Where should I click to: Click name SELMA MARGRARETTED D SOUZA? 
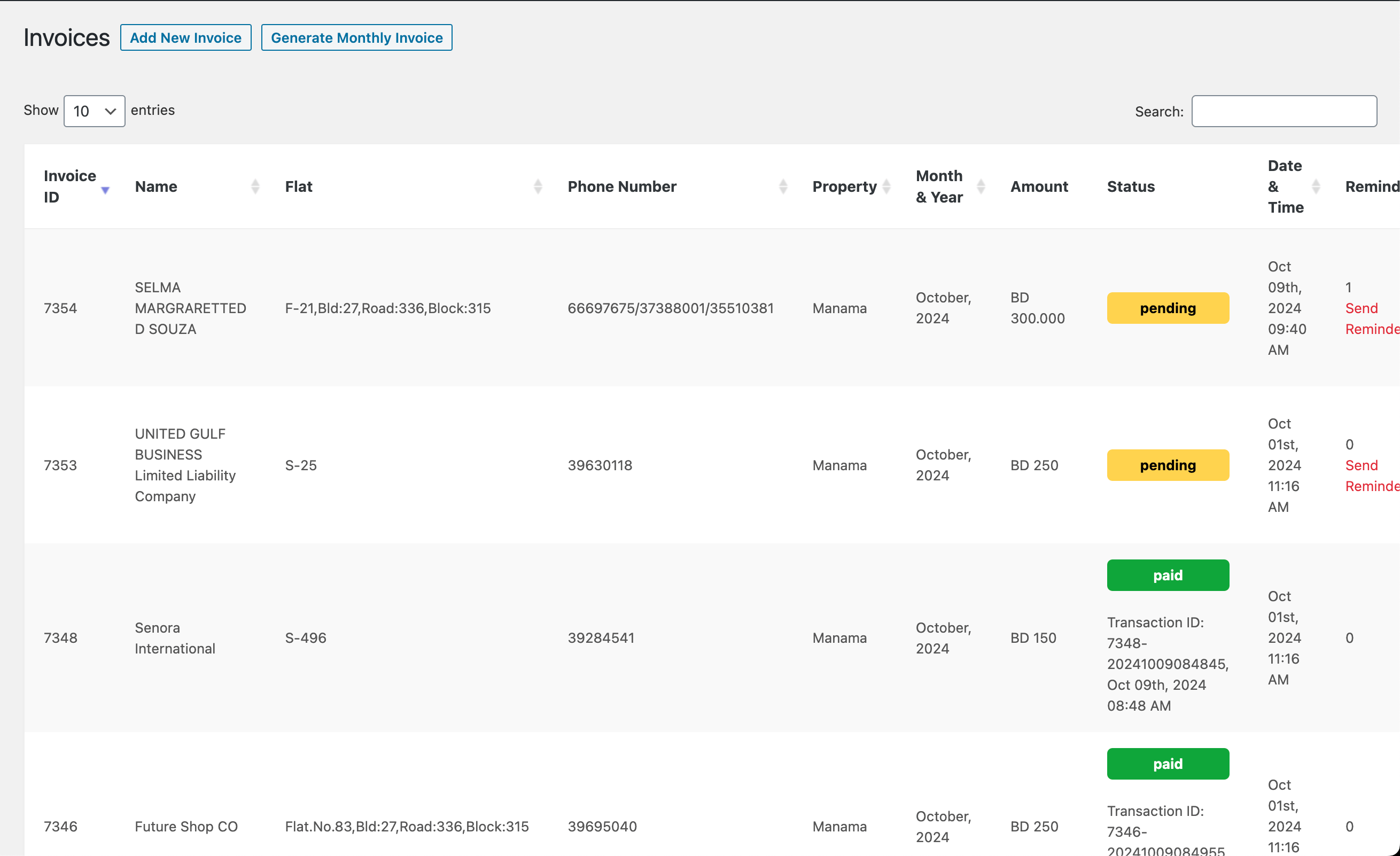(190, 308)
